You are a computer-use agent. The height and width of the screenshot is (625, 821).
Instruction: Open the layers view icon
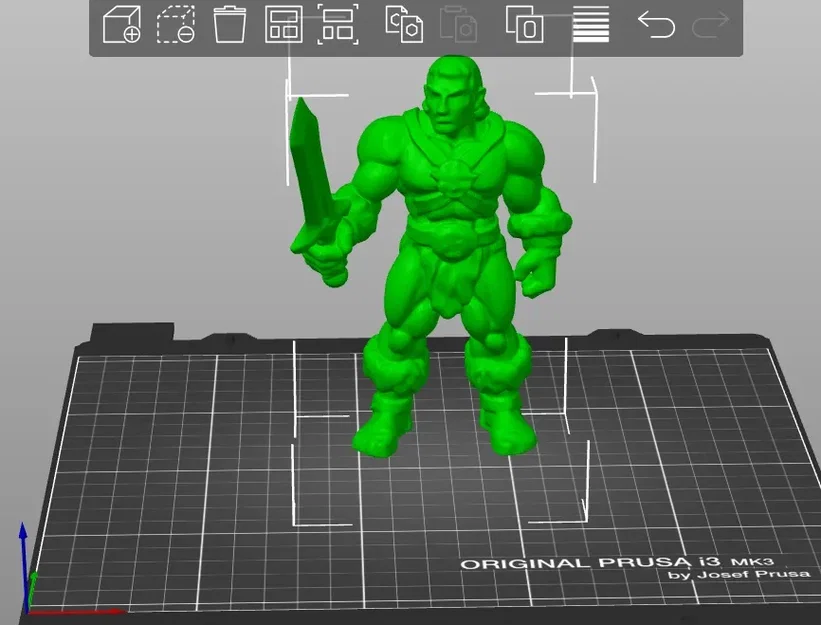[x=589, y=27]
